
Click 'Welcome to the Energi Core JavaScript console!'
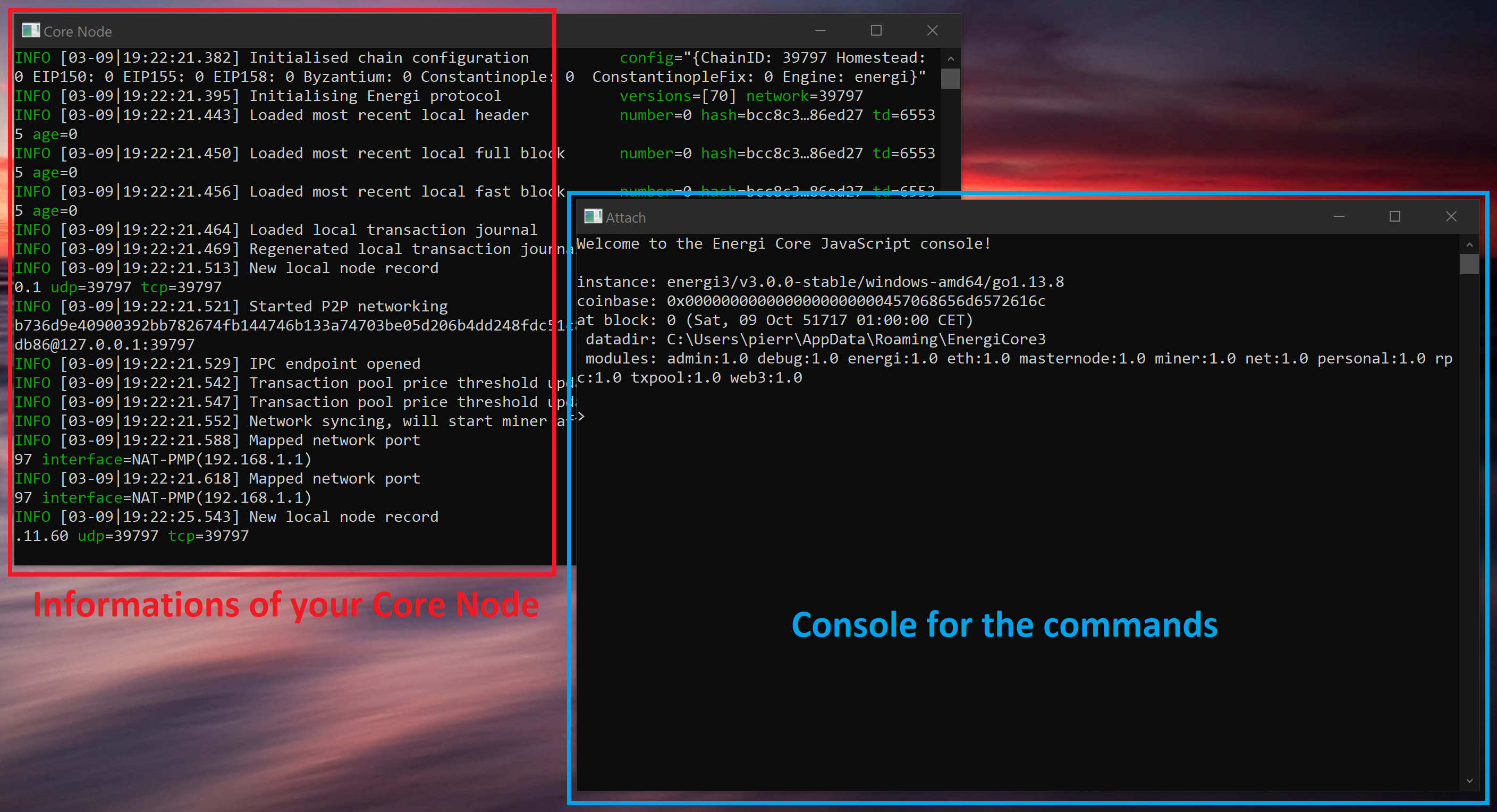coord(783,243)
